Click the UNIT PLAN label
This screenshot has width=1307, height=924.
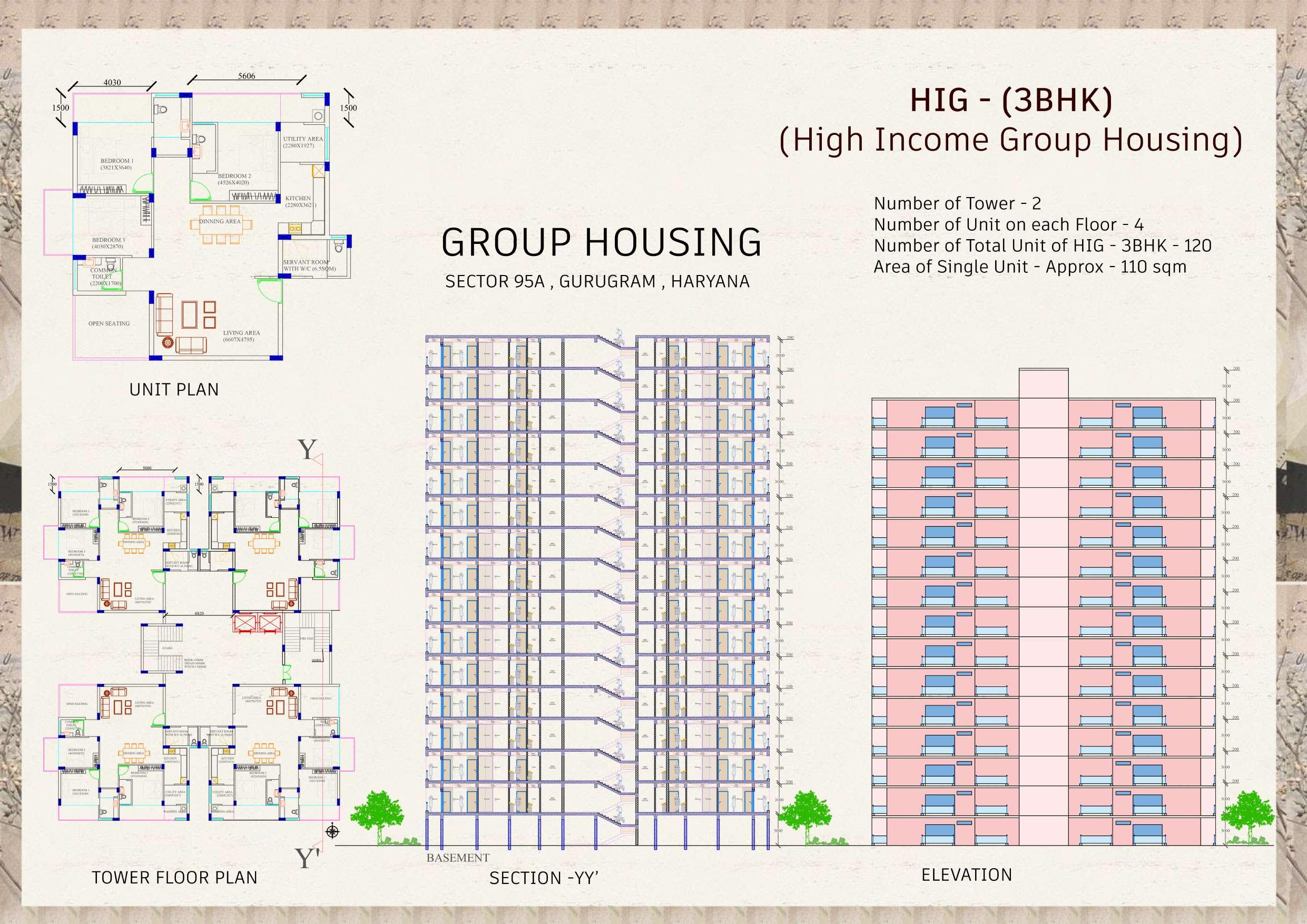tap(174, 389)
